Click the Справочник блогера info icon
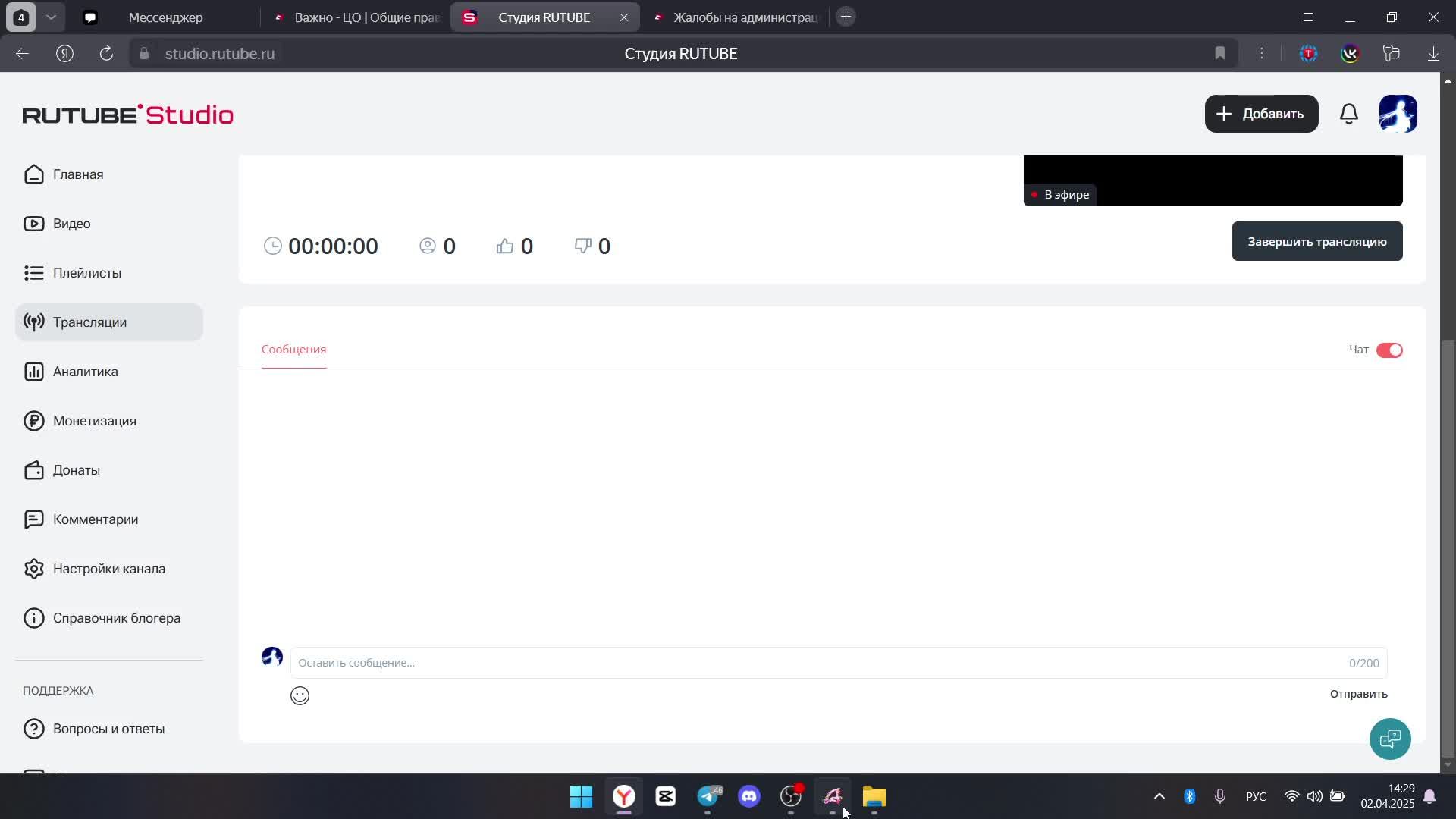This screenshot has height=819, width=1456. click(34, 617)
